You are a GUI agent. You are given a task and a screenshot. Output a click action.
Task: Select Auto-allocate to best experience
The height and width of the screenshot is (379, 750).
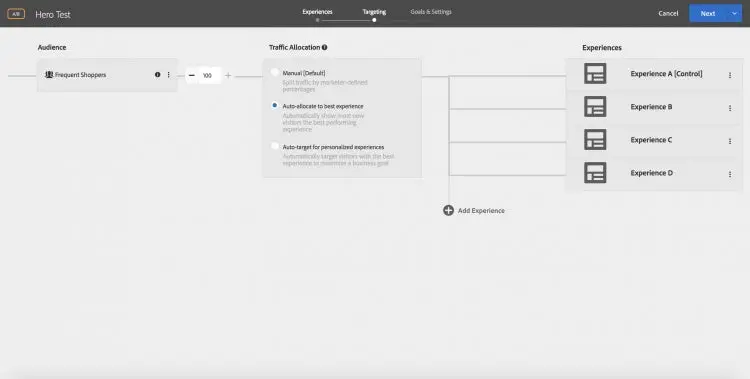(275, 105)
